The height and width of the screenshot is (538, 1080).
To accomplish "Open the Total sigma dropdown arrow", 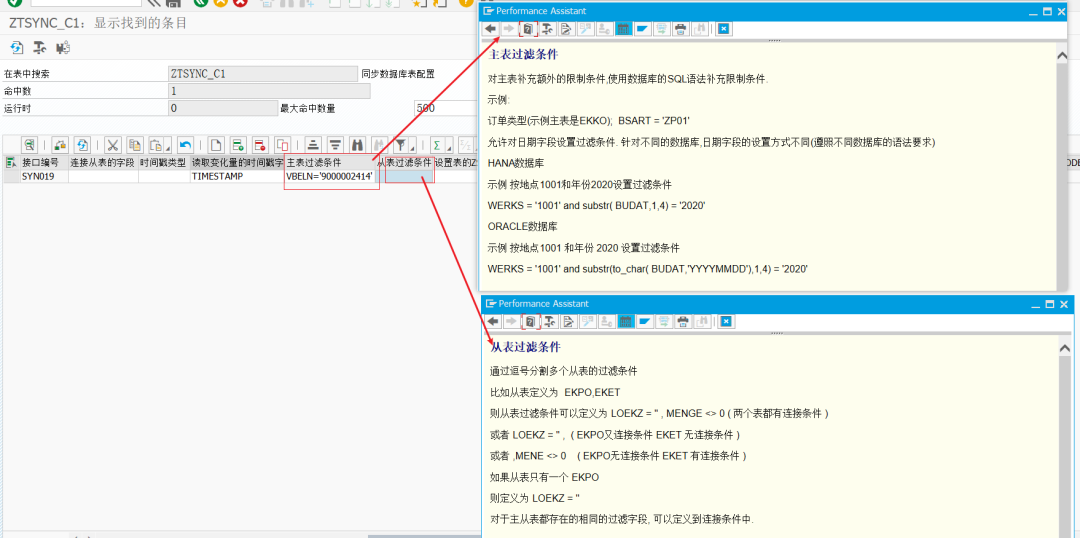I will pos(448,146).
